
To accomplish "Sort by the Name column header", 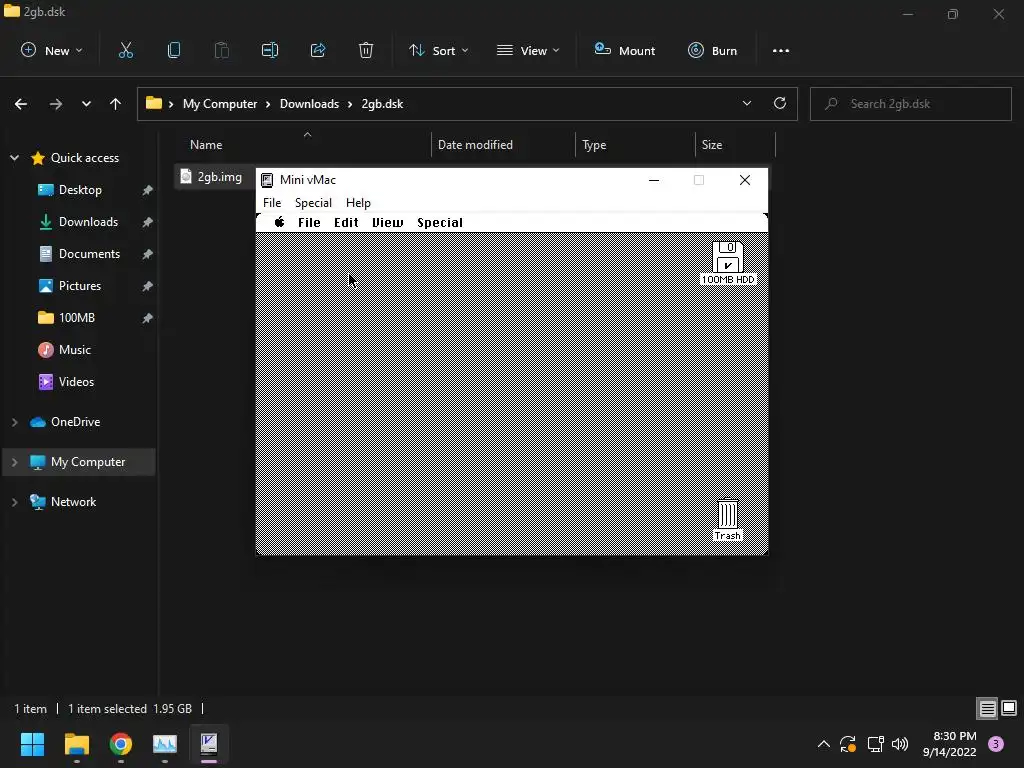I will (x=206, y=145).
